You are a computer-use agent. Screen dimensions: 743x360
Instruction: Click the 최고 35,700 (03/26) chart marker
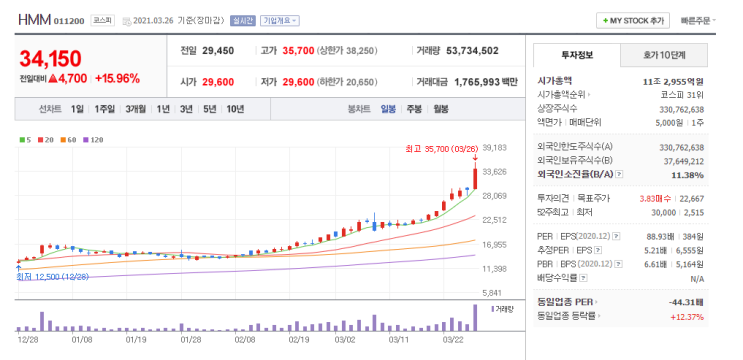[x=442, y=149]
